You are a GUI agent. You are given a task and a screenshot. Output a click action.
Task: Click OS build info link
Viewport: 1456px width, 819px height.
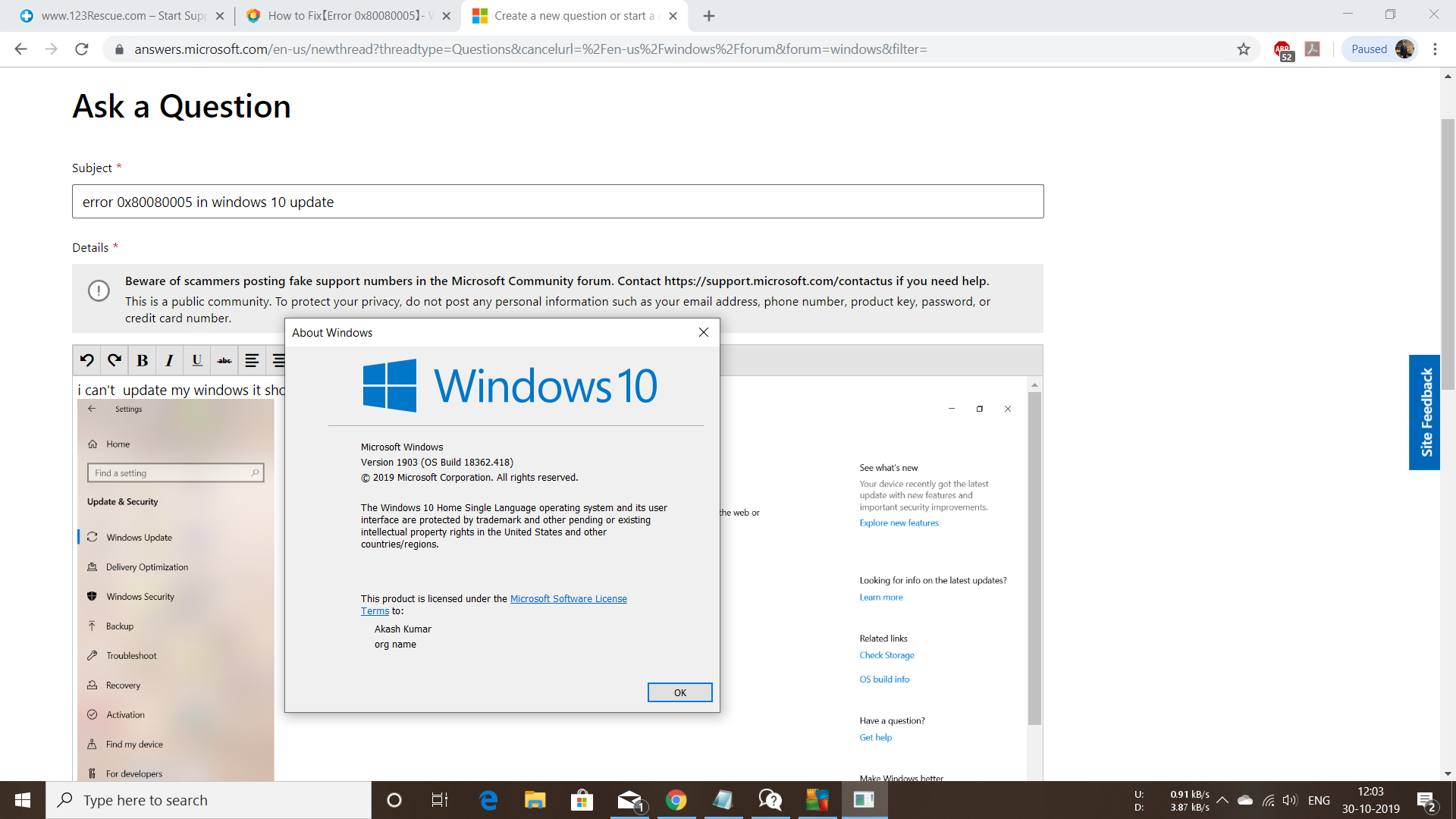point(884,679)
